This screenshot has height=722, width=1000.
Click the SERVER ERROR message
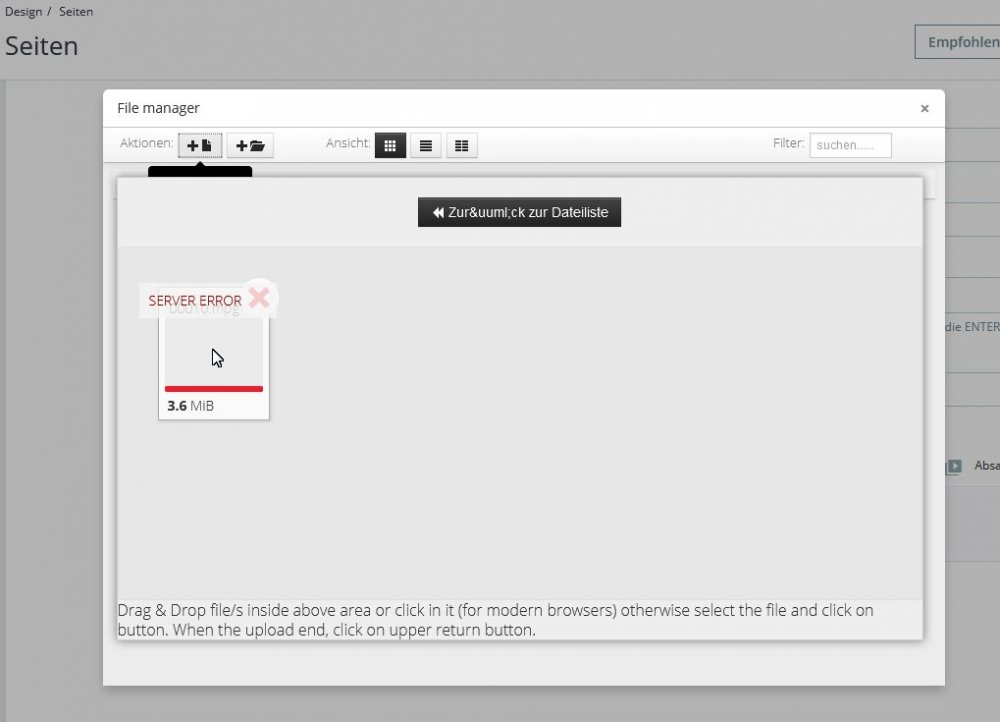(x=195, y=300)
